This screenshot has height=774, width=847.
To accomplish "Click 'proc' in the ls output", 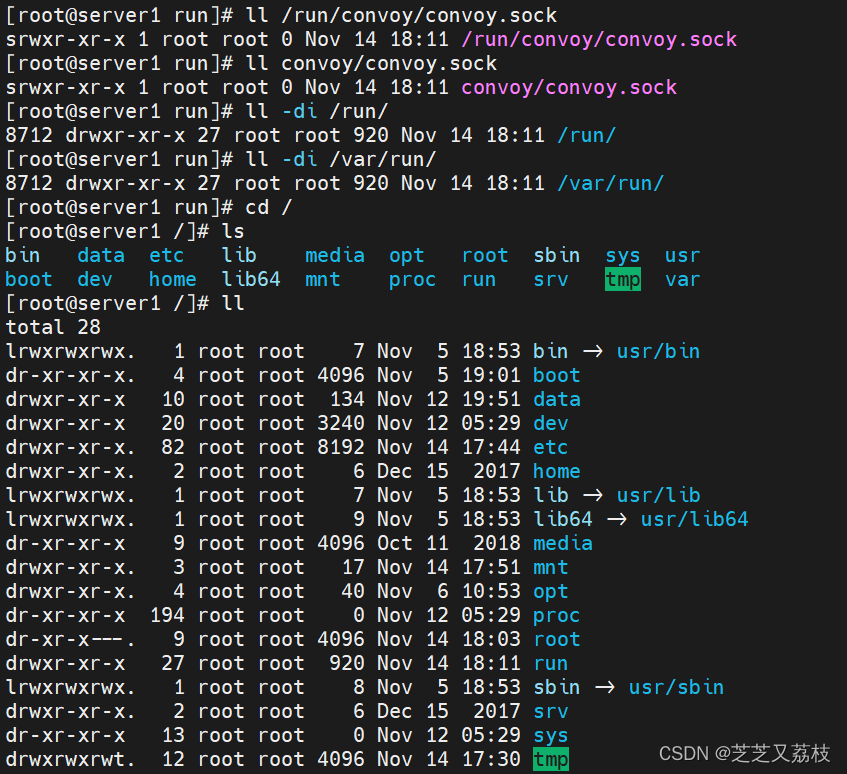I will [413, 280].
